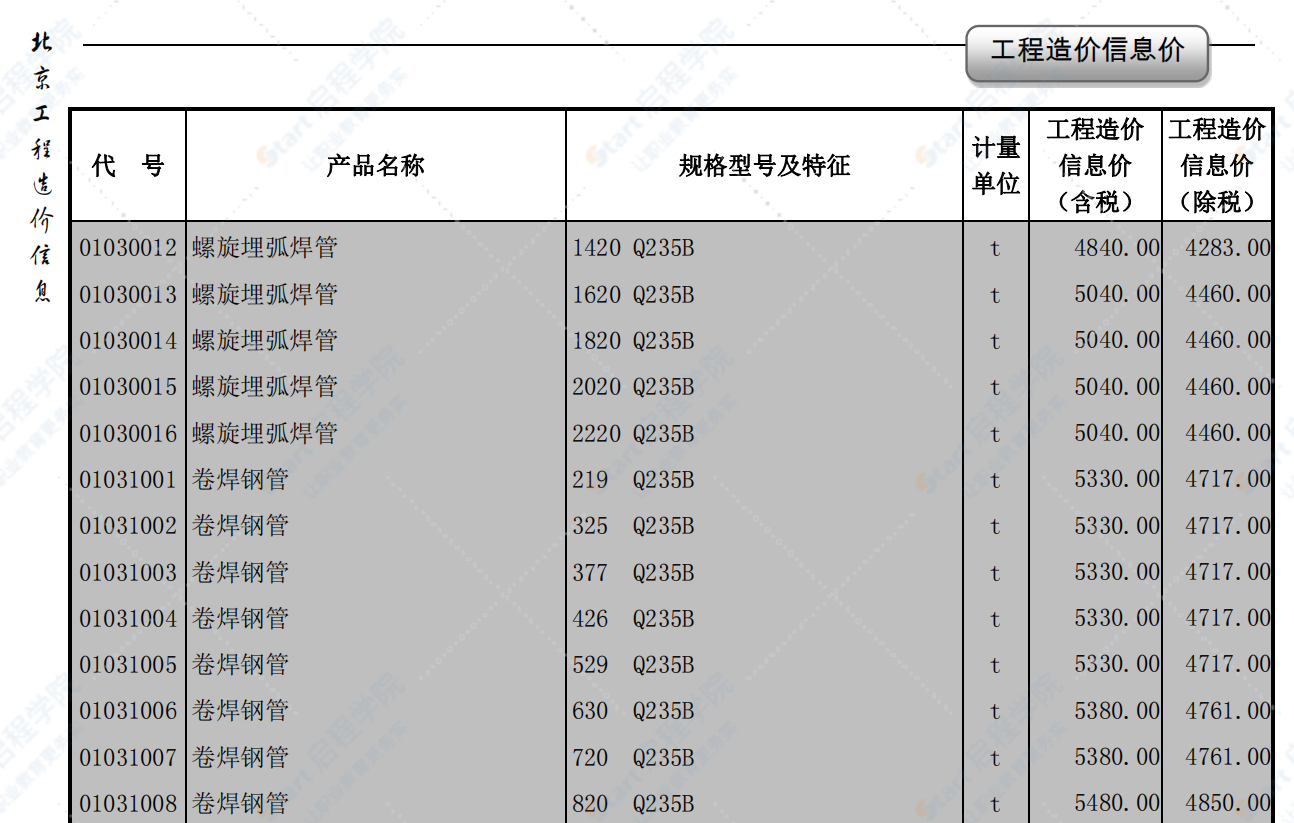Click 4717.00 in row 01031003

coord(1227,573)
